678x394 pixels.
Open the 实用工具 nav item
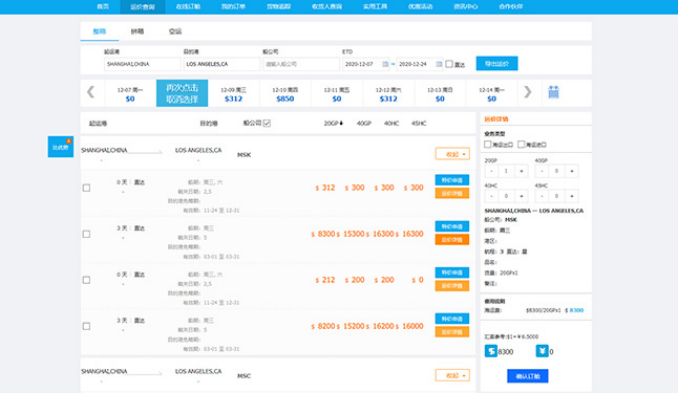[x=375, y=6]
